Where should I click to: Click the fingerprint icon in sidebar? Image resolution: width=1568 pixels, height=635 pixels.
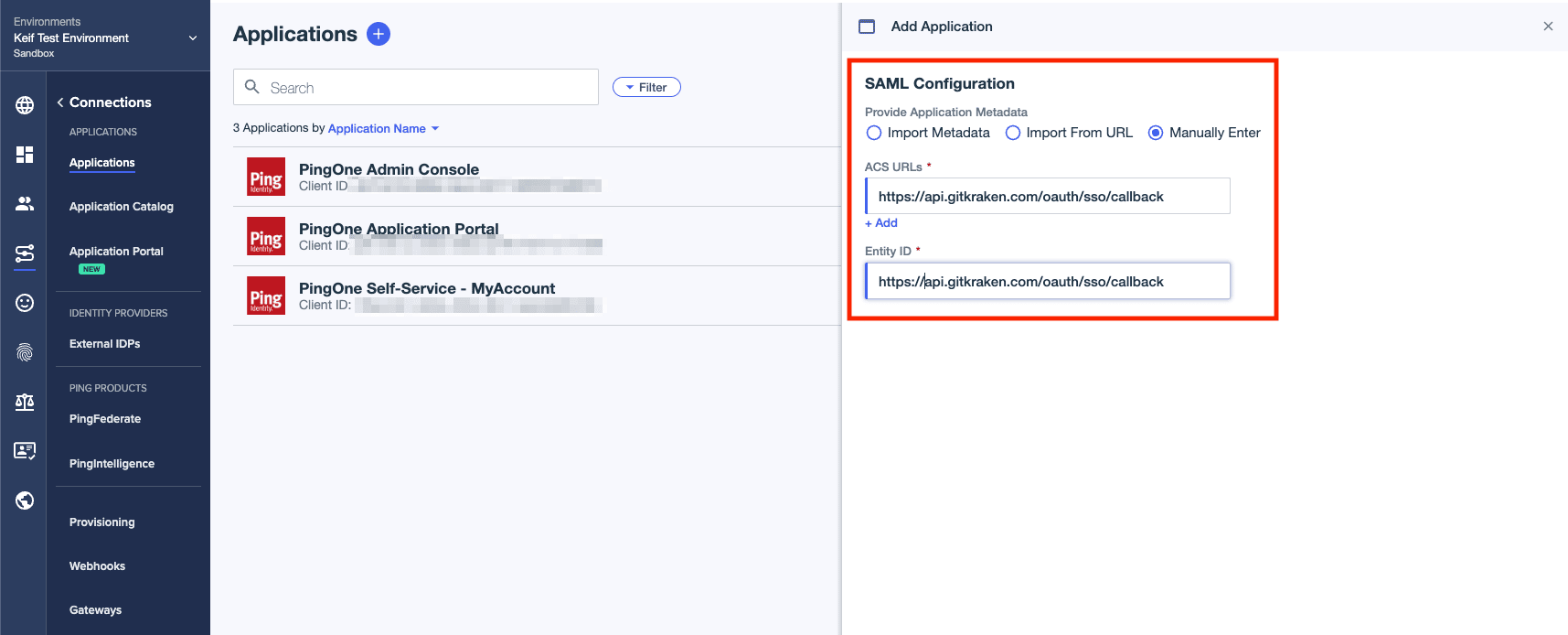click(25, 352)
